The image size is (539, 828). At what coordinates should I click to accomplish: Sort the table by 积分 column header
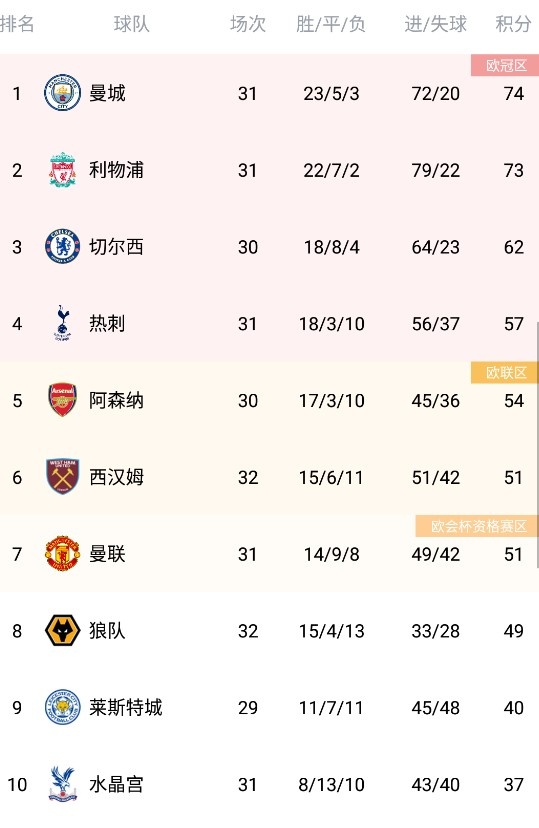tap(513, 24)
